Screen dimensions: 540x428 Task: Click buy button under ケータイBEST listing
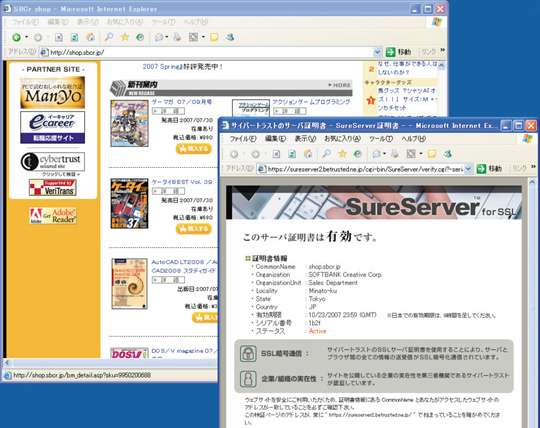194,229
